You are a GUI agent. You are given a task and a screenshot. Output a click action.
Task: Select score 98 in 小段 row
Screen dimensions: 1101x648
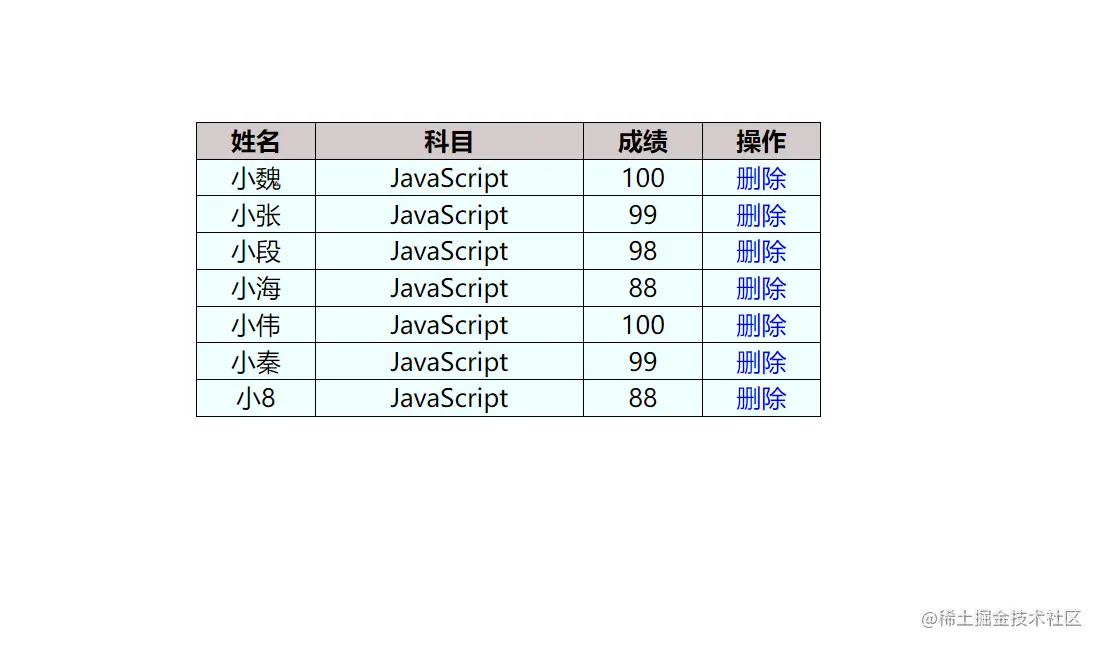[642, 251]
